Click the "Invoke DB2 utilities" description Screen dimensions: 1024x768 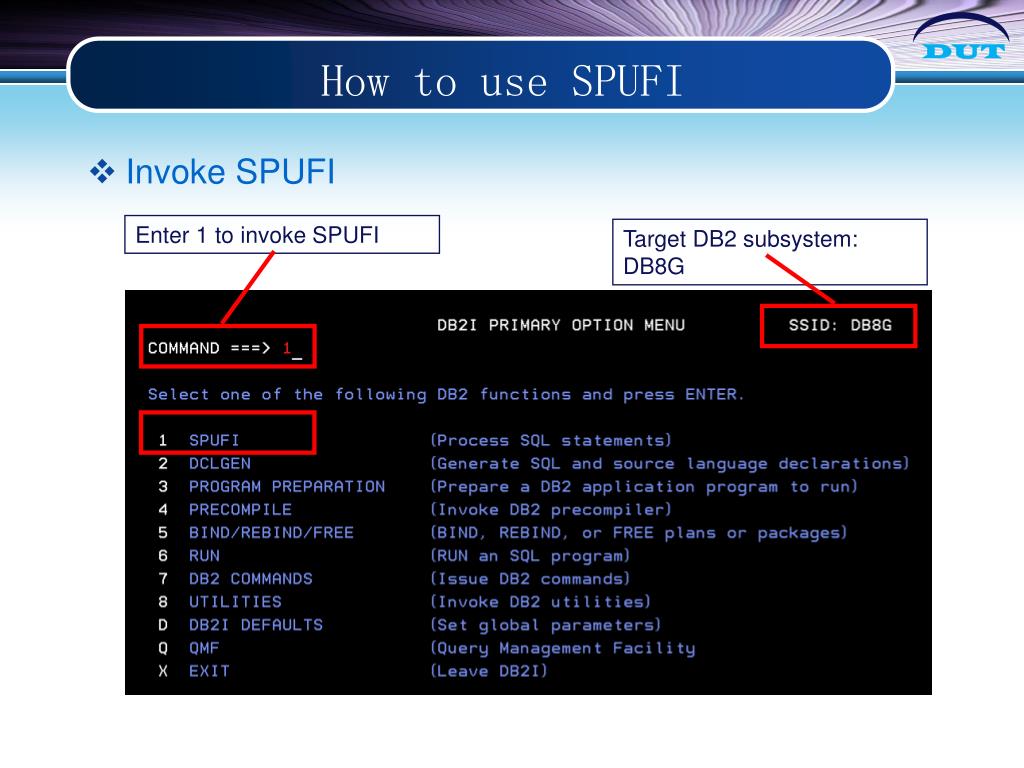540,602
